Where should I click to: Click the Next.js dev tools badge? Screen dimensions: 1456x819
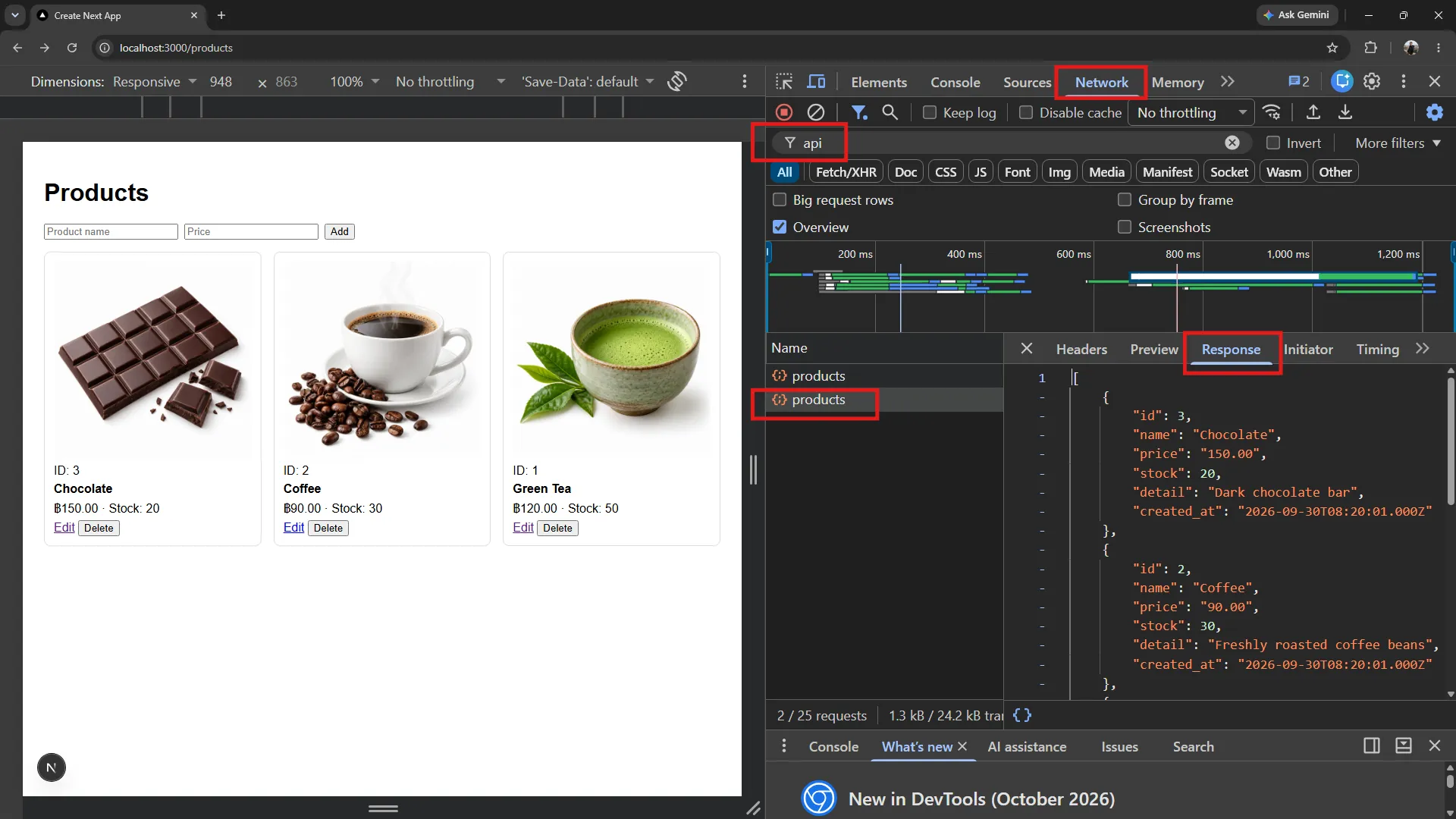(x=52, y=767)
